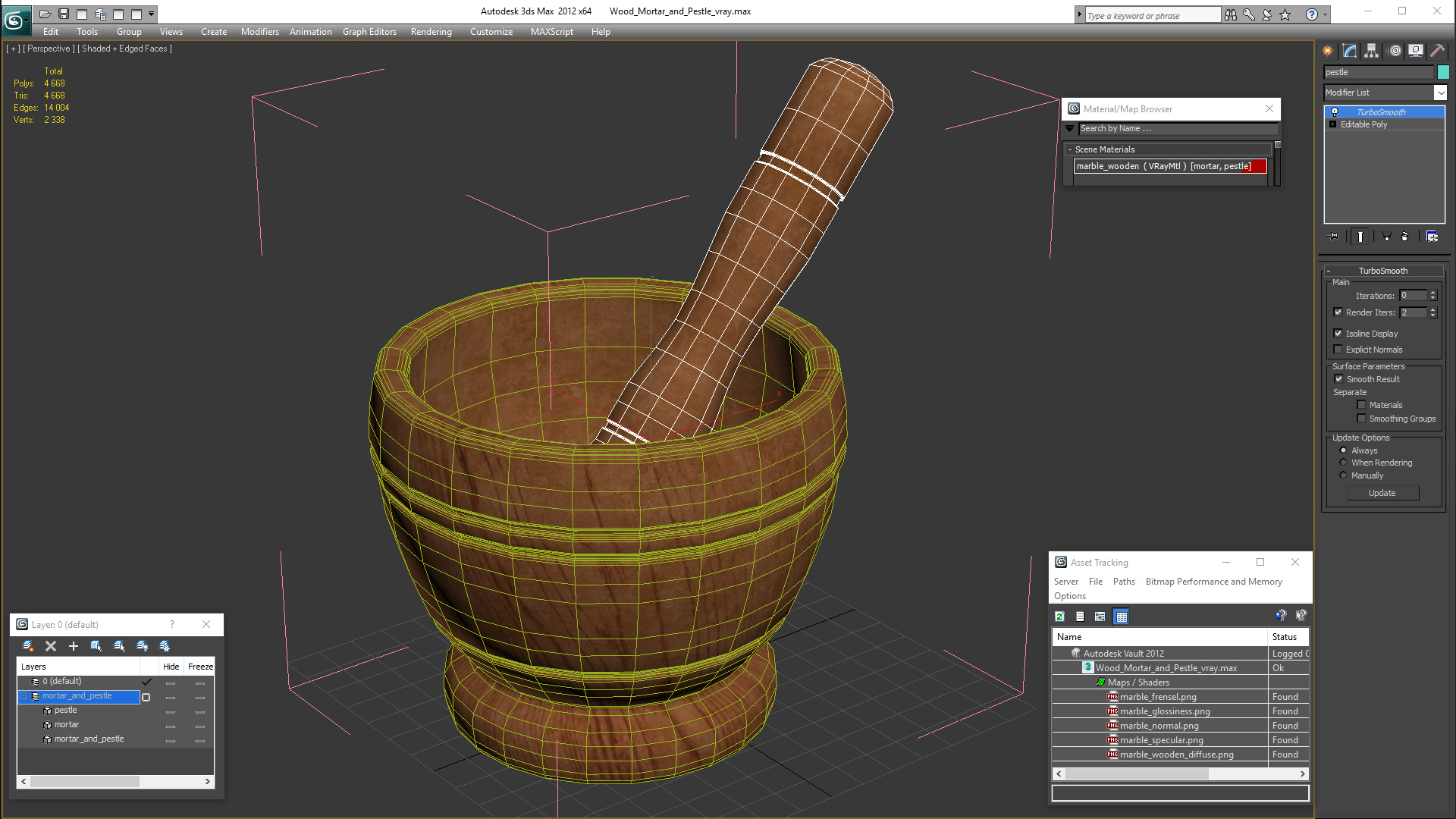Viewport: 1456px width, 819px height.
Task: Click the TurboSmooth Update button
Action: 1382,493
